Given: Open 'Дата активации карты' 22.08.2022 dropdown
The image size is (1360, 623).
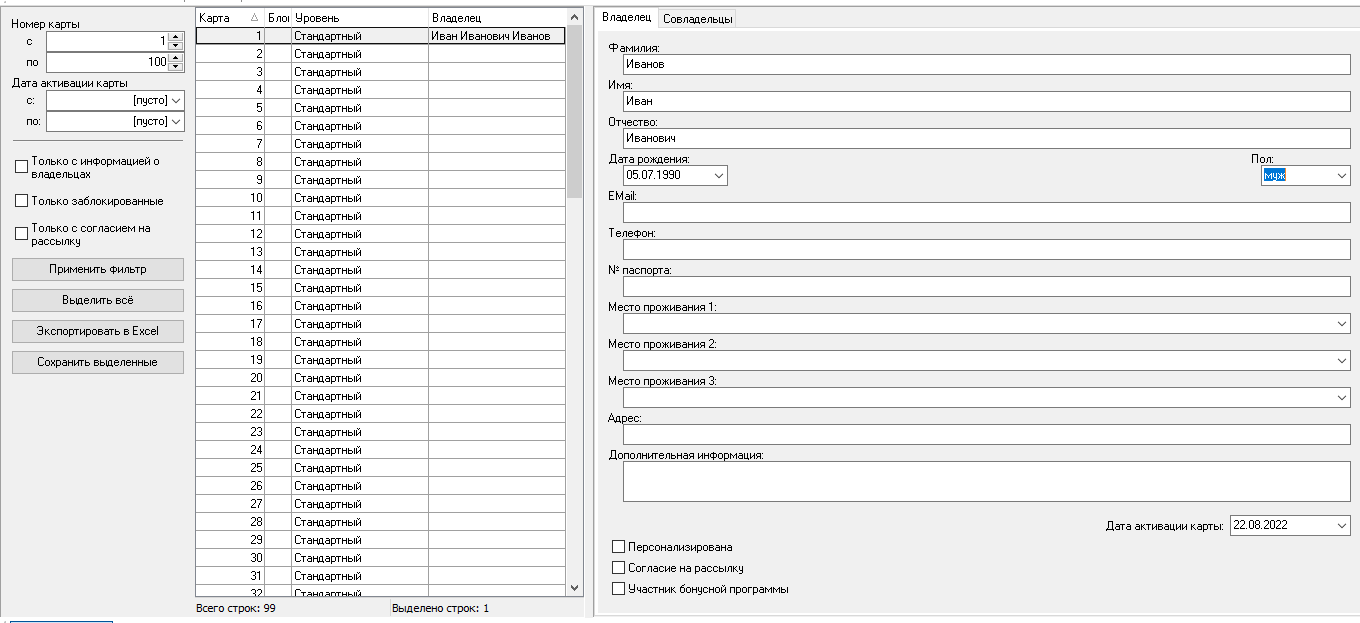Looking at the screenshot, I should click(1341, 525).
